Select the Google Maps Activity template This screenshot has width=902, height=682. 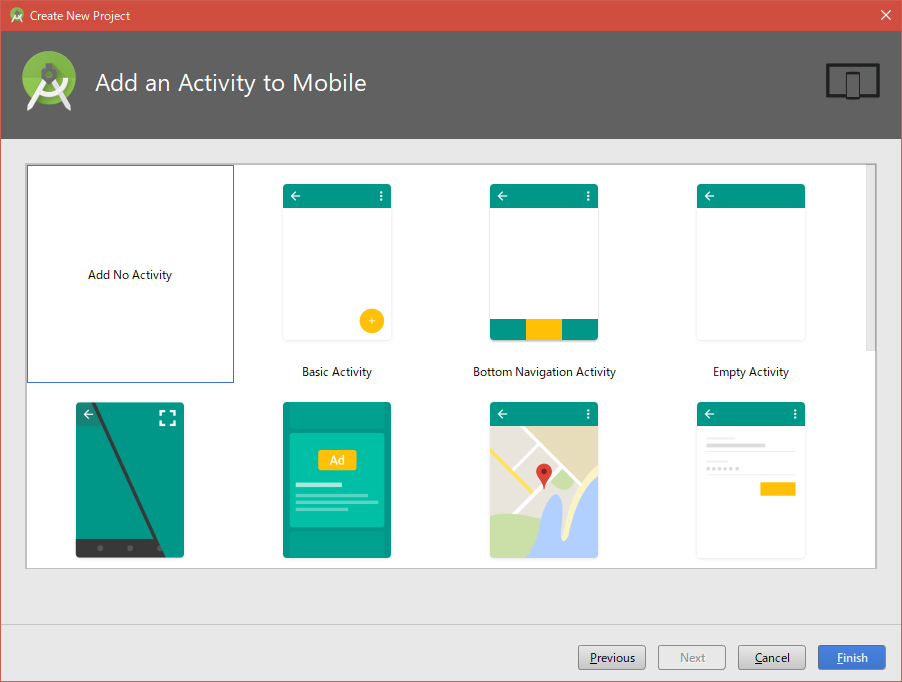click(x=543, y=480)
